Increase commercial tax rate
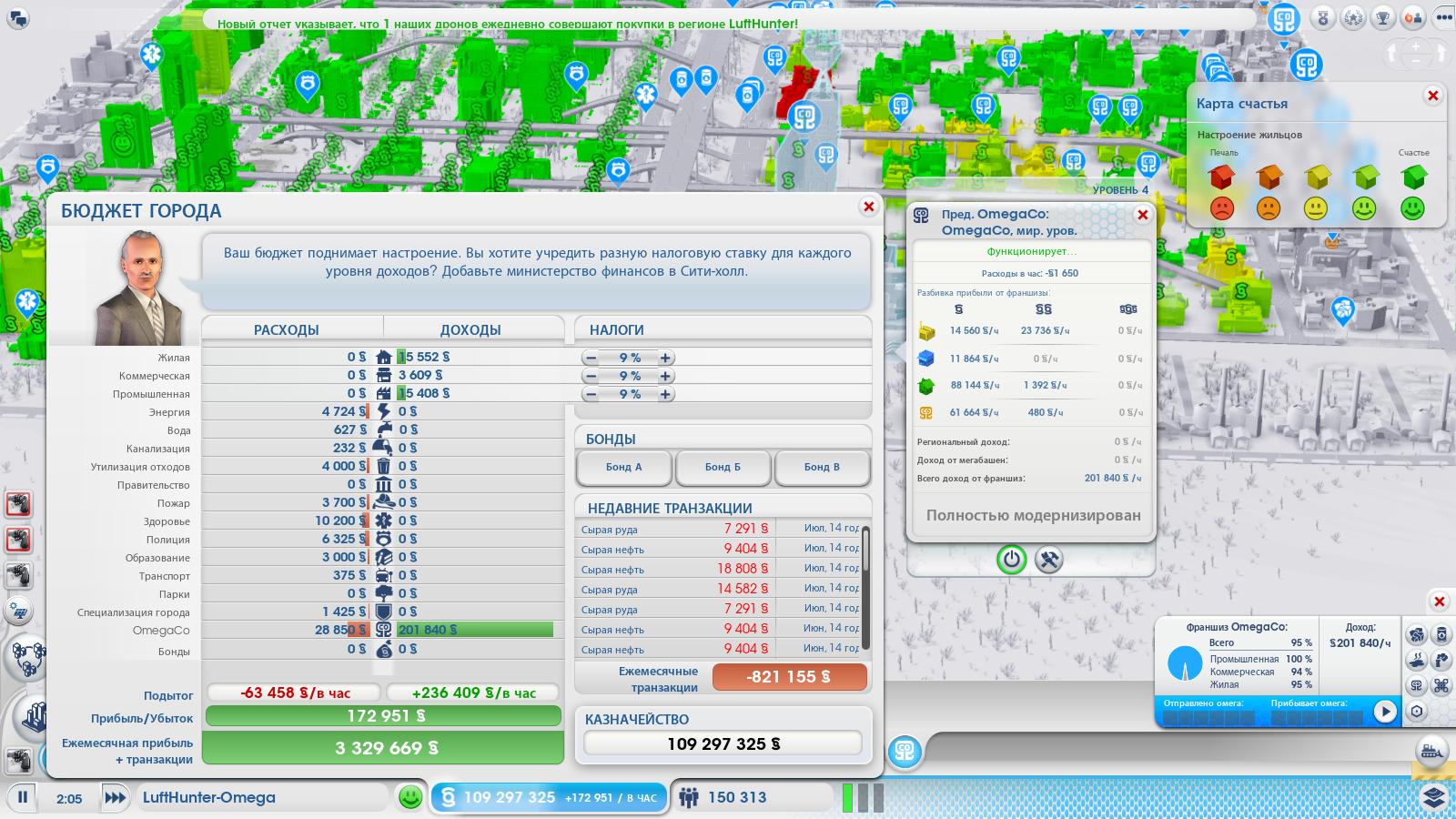The image size is (1456, 819). coord(665,376)
